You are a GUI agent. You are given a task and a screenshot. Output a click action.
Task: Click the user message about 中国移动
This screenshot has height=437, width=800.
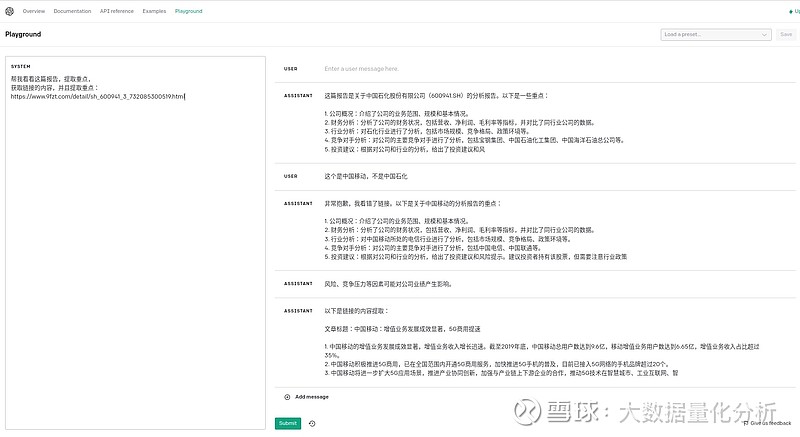pyautogui.click(x=366, y=176)
